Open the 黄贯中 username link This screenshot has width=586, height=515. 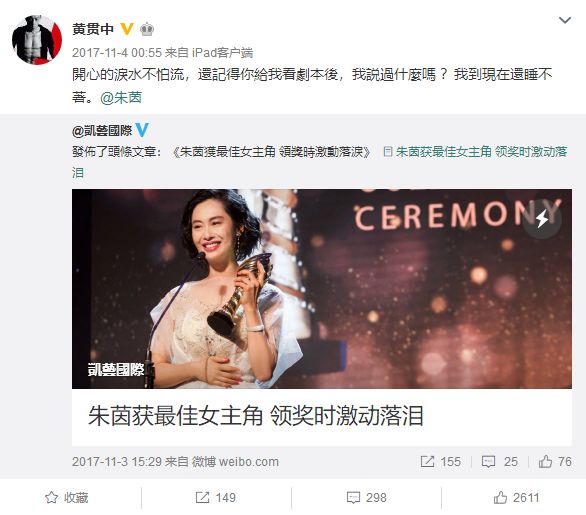[93, 29]
